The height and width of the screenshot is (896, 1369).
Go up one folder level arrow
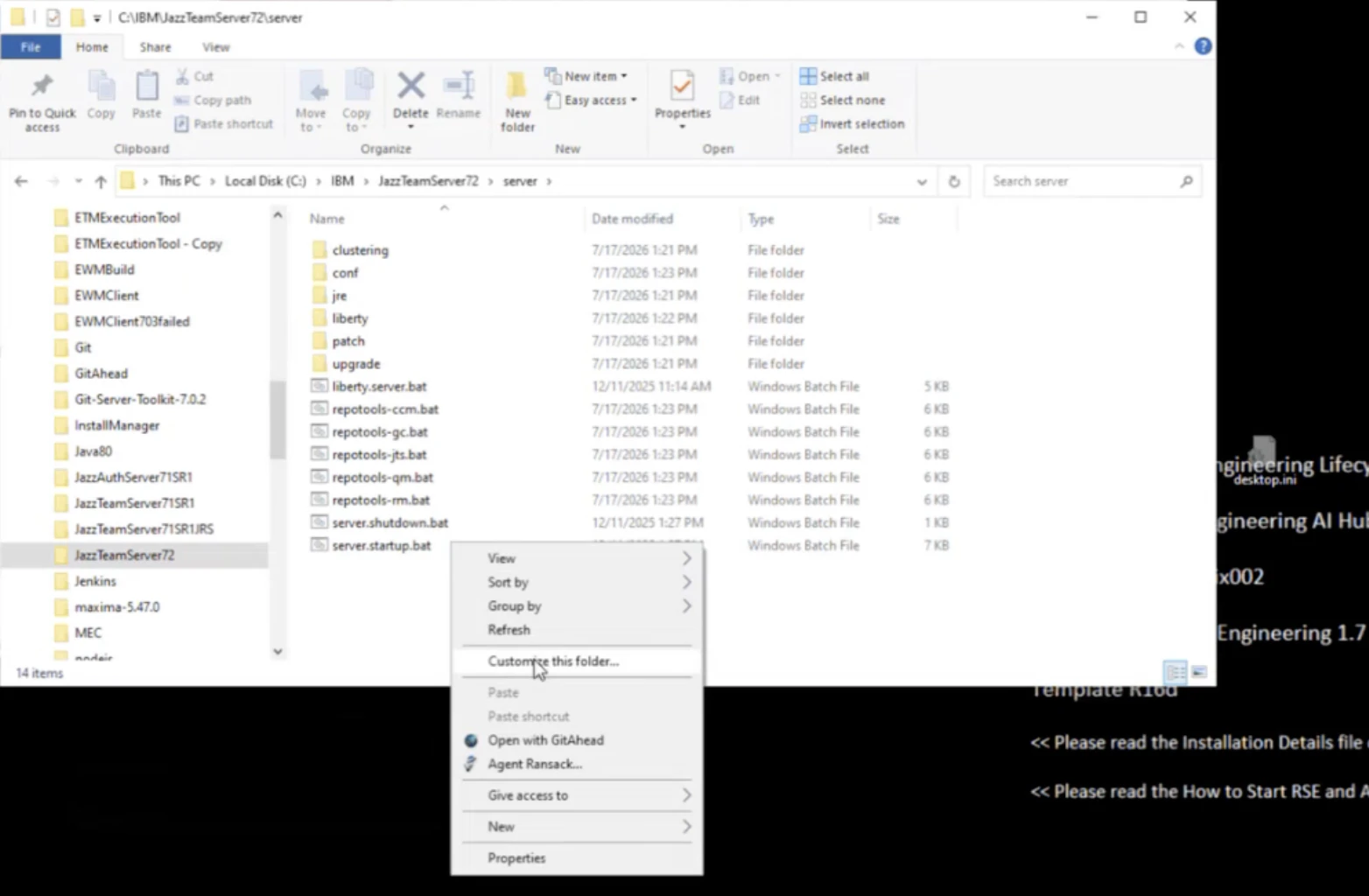pos(101,181)
